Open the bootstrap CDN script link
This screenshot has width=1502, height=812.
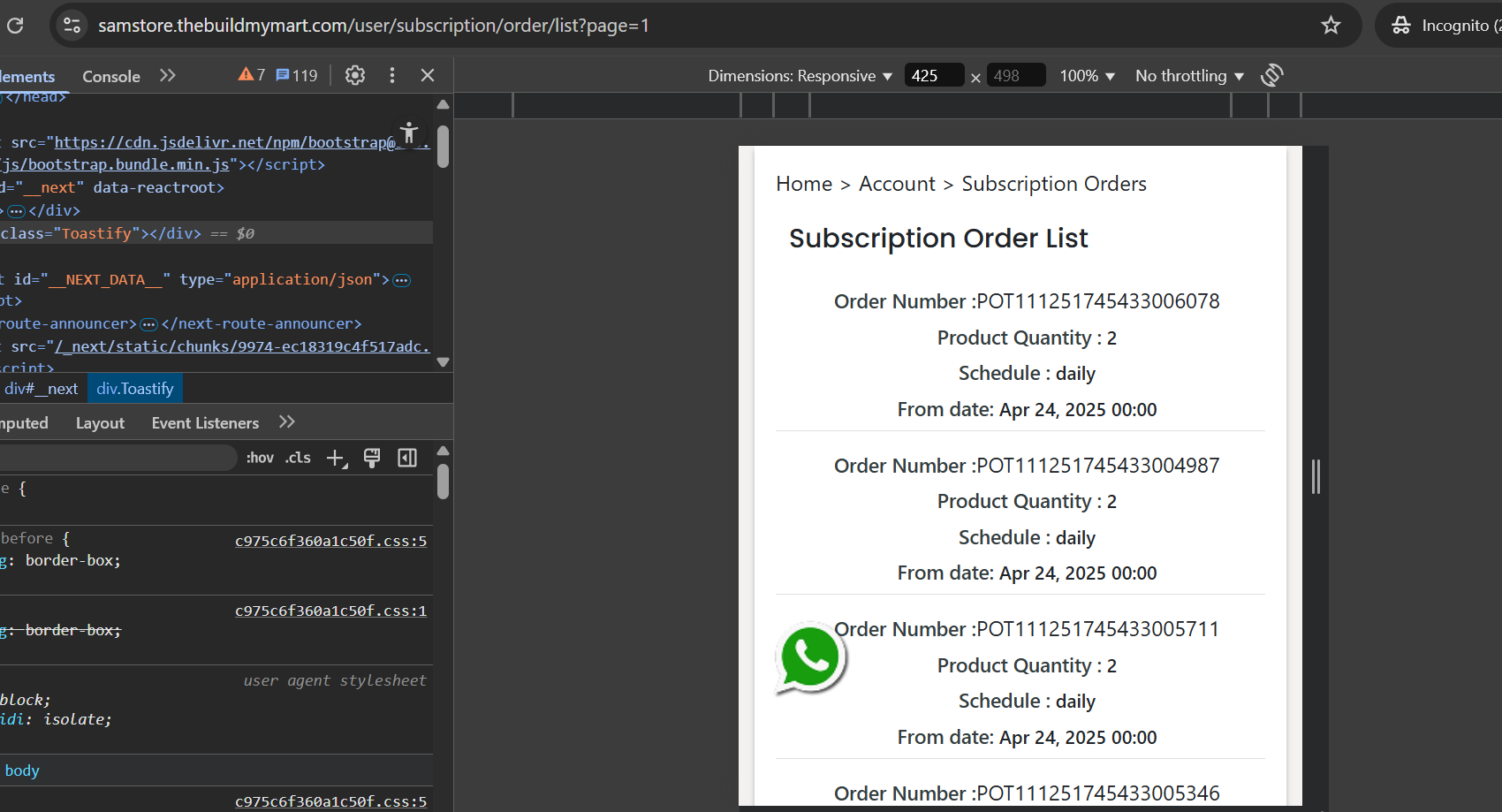coord(241,142)
